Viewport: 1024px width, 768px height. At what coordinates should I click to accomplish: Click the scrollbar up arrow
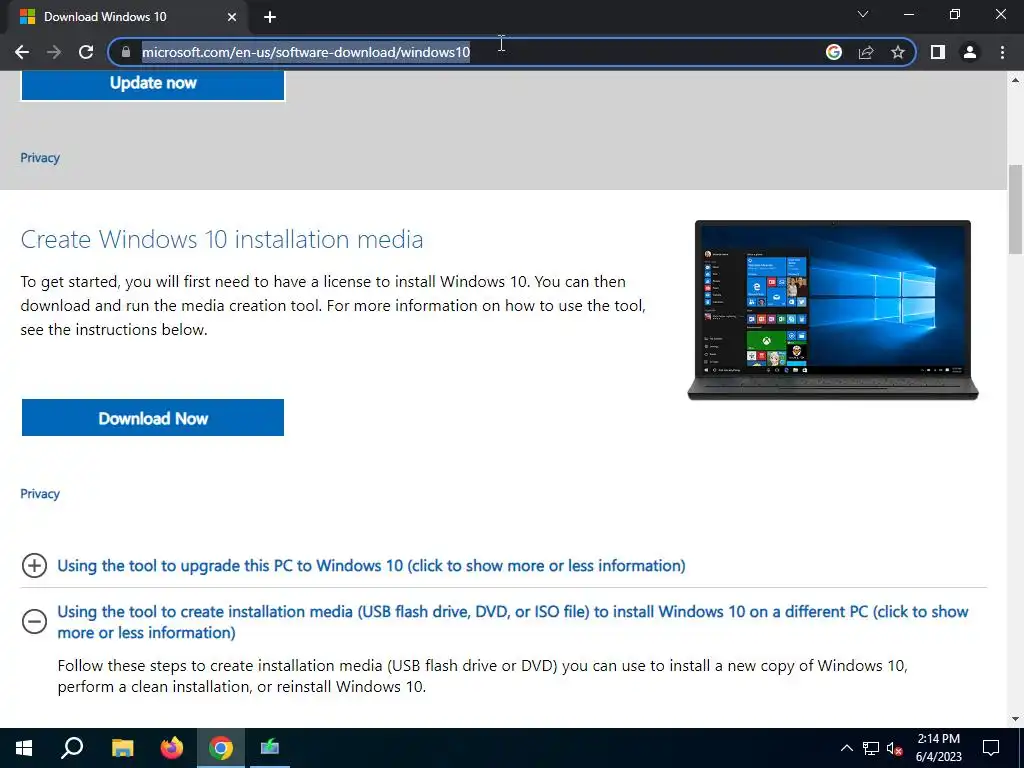(1015, 80)
